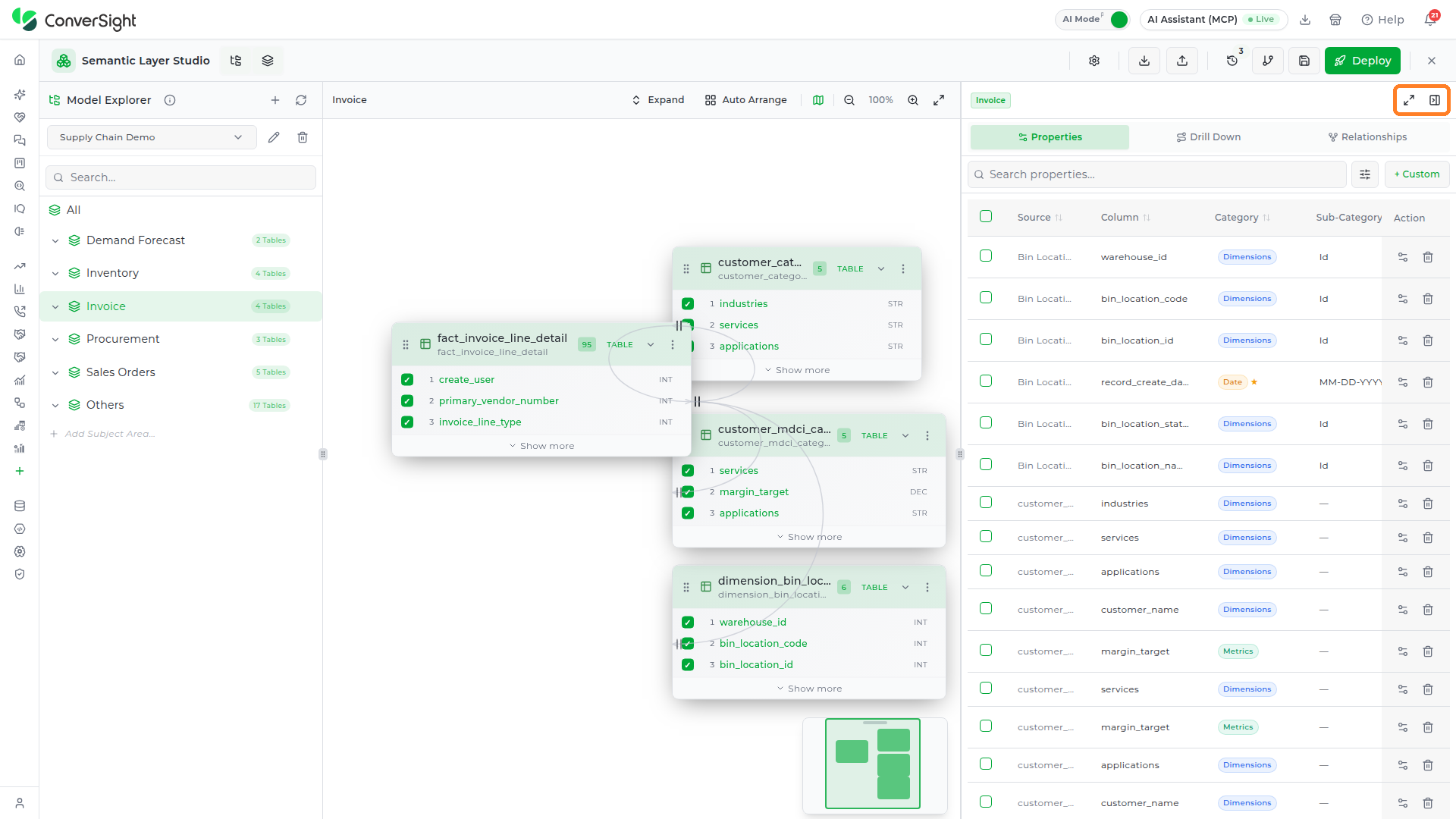The height and width of the screenshot is (819, 1456).
Task: Open version history icon
Action: 1232,61
